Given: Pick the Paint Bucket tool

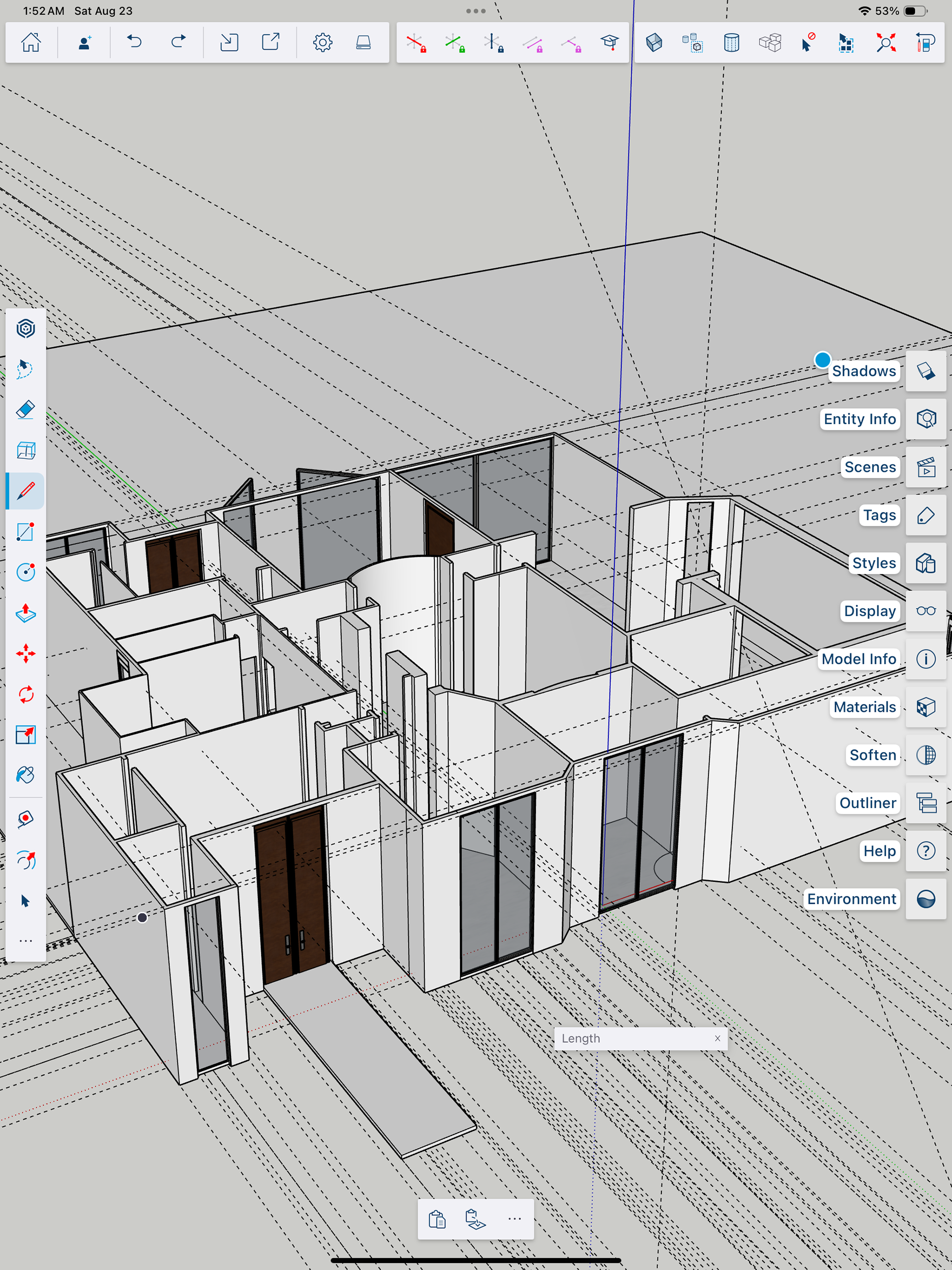Looking at the screenshot, I should point(25,775).
